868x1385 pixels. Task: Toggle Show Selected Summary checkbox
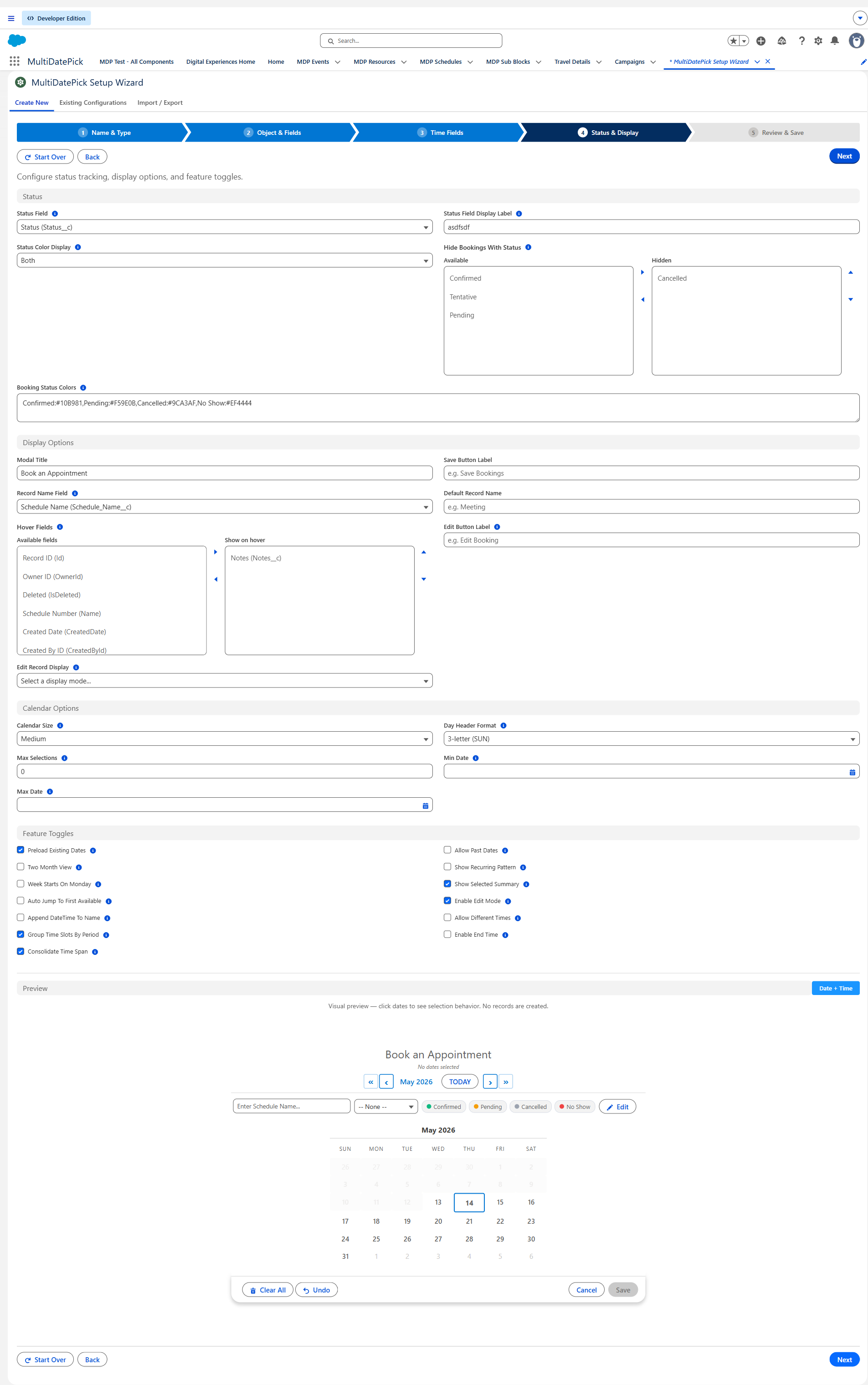pos(447,884)
